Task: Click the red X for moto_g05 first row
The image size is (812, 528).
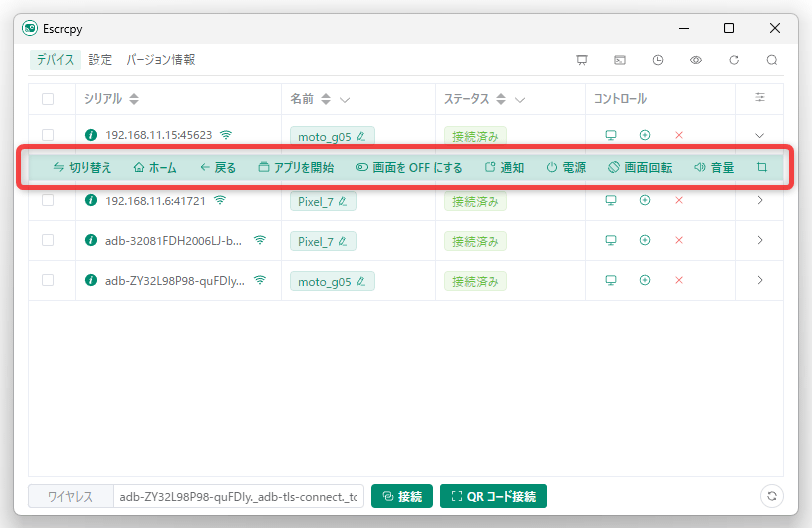Action: 679,135
